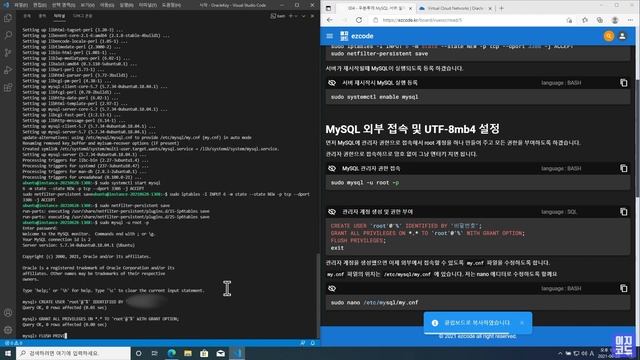Open File Explorer from the taskbar
This screenshot has height=360, width=640.
click(188, 353)
